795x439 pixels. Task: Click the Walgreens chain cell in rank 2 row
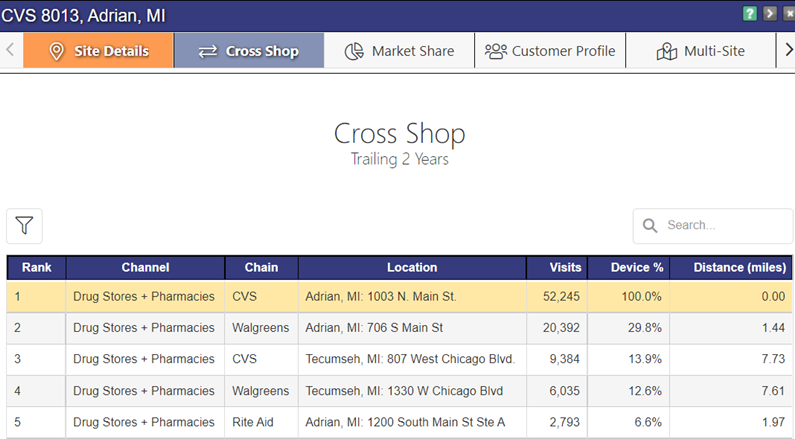[262, 328]
